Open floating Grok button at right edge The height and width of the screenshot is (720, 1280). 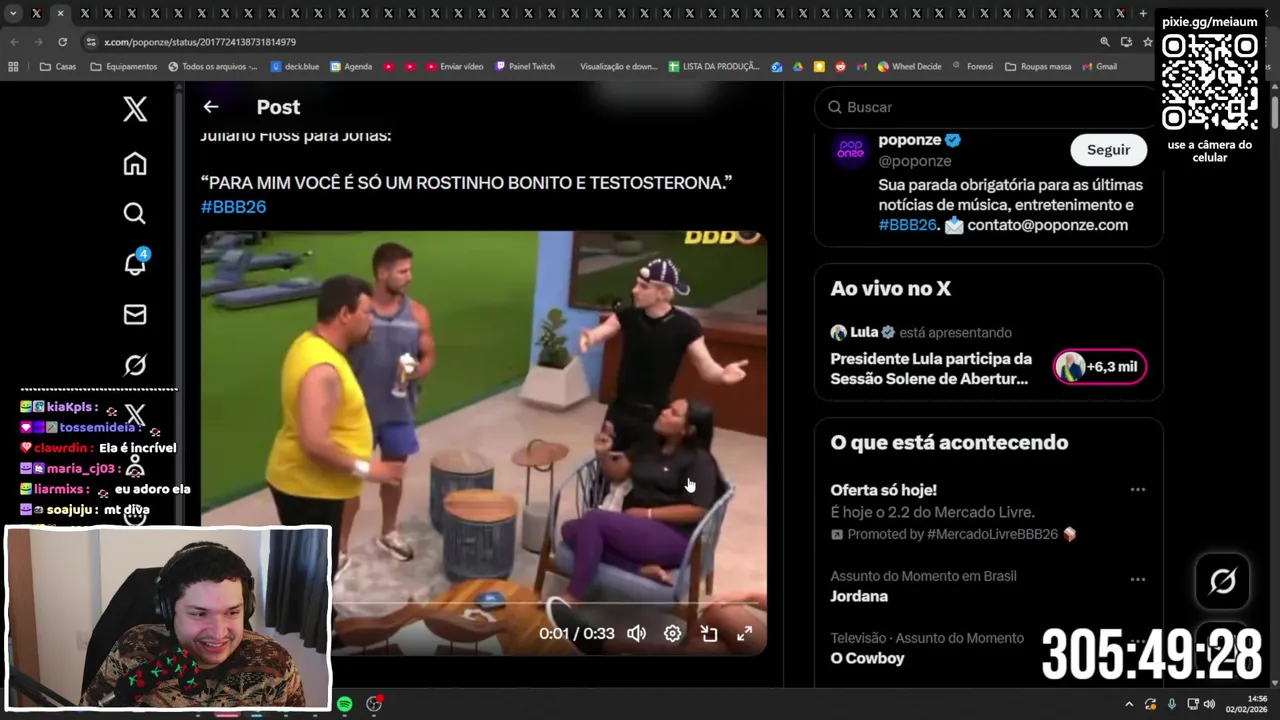point(1223,581)
